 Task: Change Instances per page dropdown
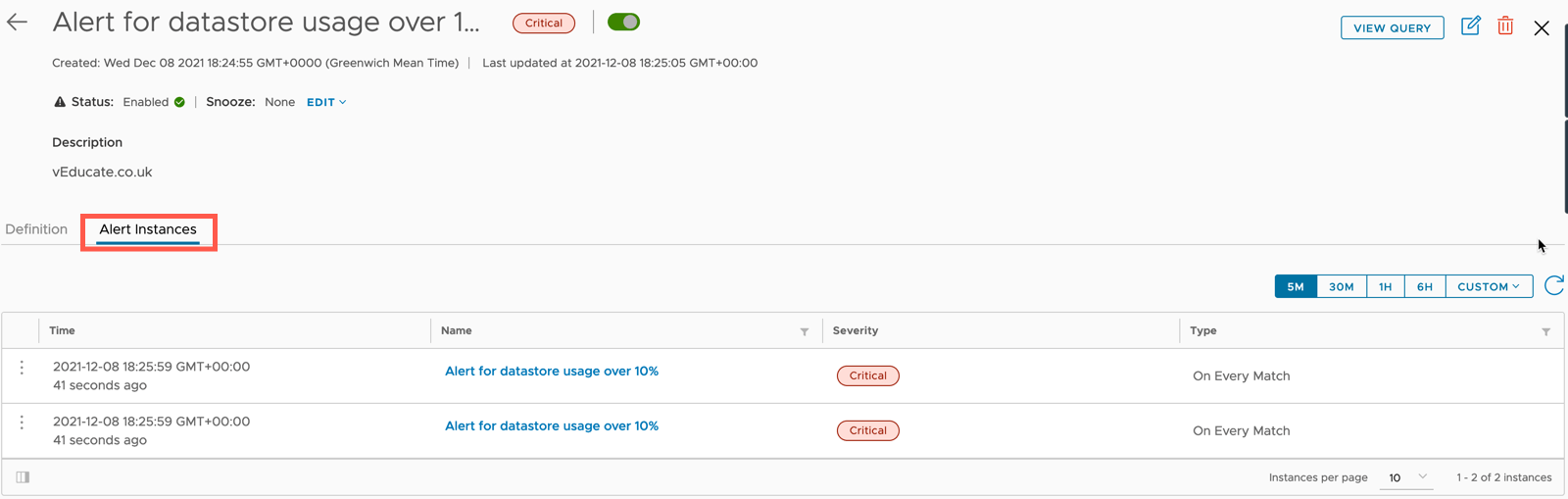1407,477
